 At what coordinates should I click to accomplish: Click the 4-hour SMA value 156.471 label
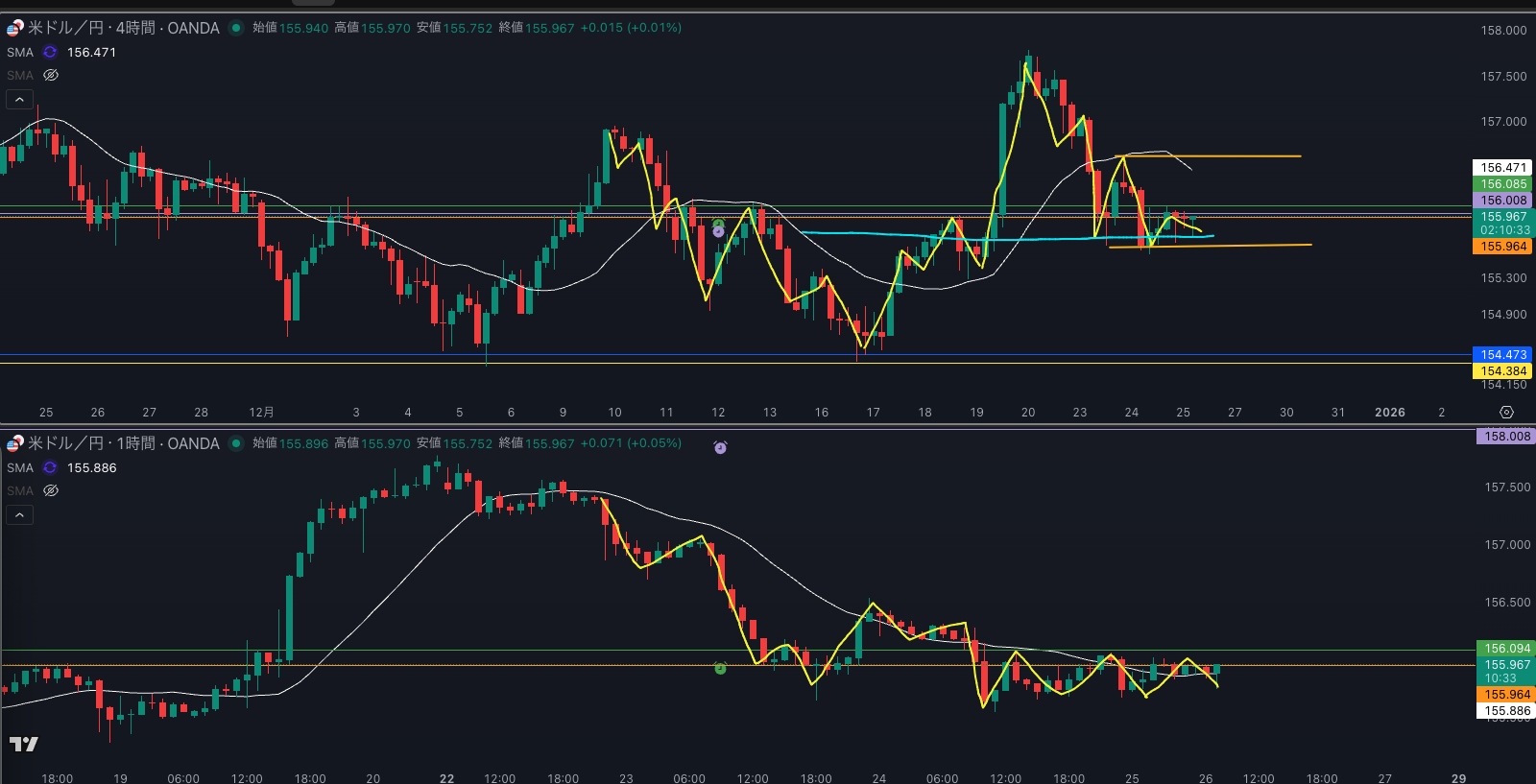[x=91, y=53]
